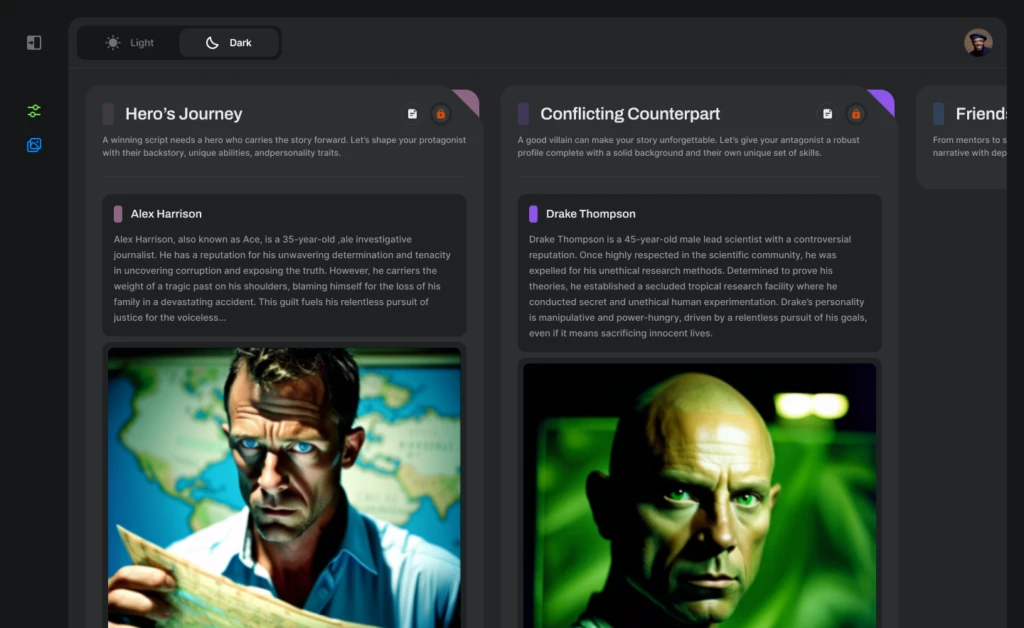Click the moon icon in theme switcher
The height and width of the screenshot is (628, 1024).
coord(212,42)
